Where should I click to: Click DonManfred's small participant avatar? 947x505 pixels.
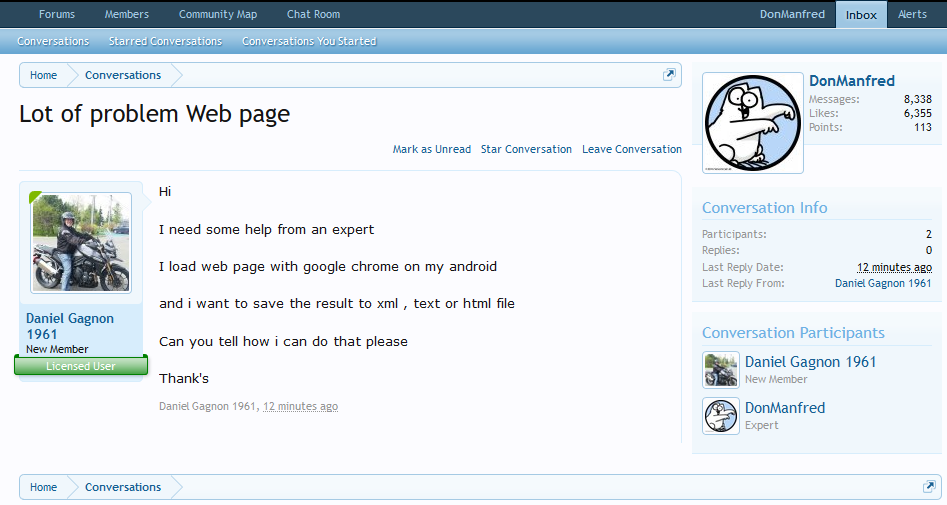point(721,416)
